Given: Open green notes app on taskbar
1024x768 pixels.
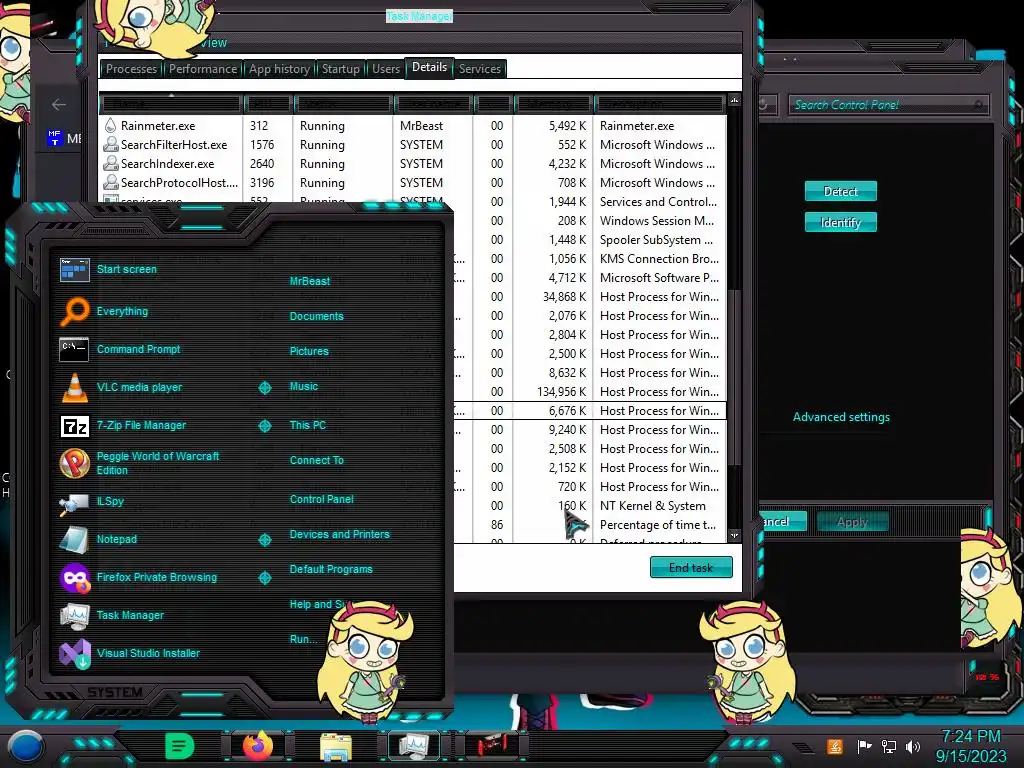Looking at the screenshot, I should [x=180, y=746].
